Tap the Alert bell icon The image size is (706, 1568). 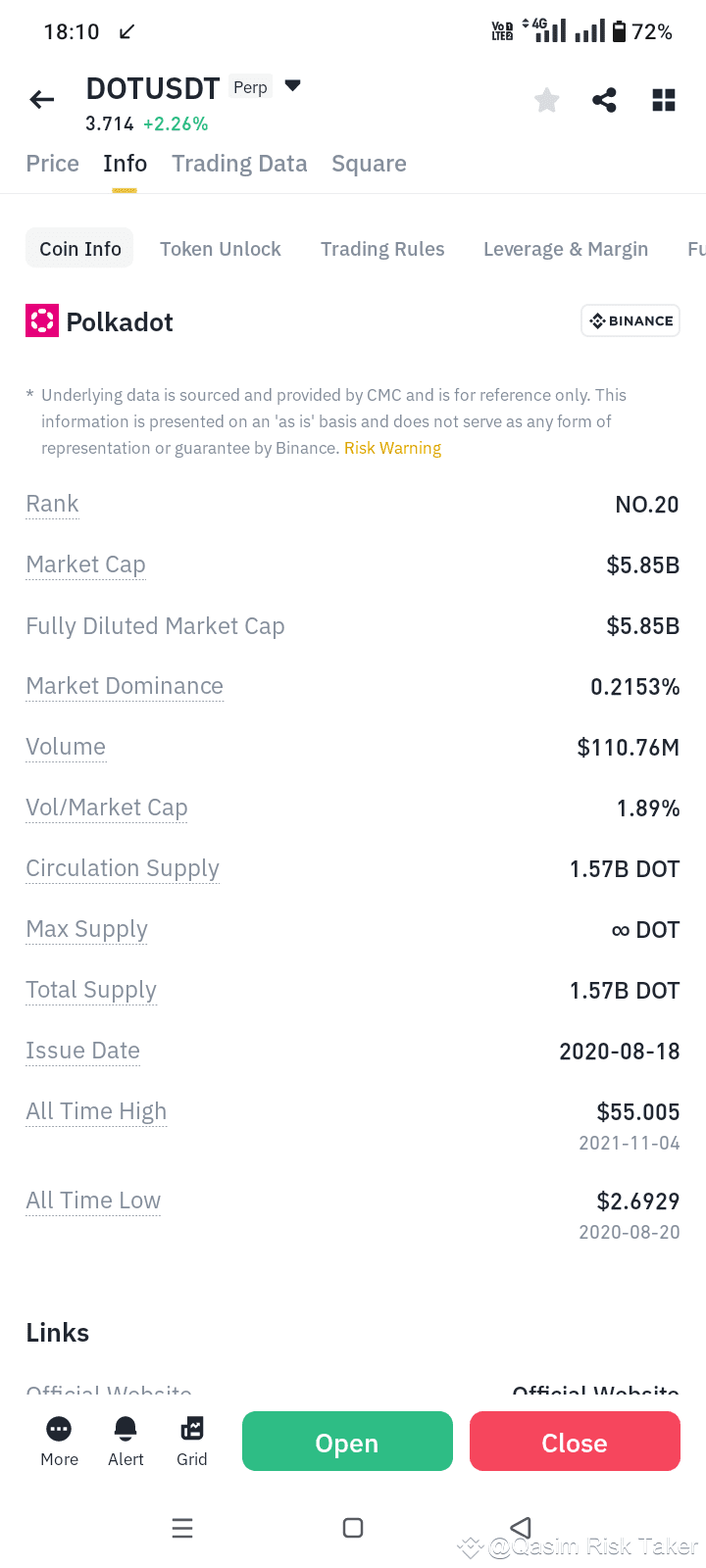point(126,1429)
